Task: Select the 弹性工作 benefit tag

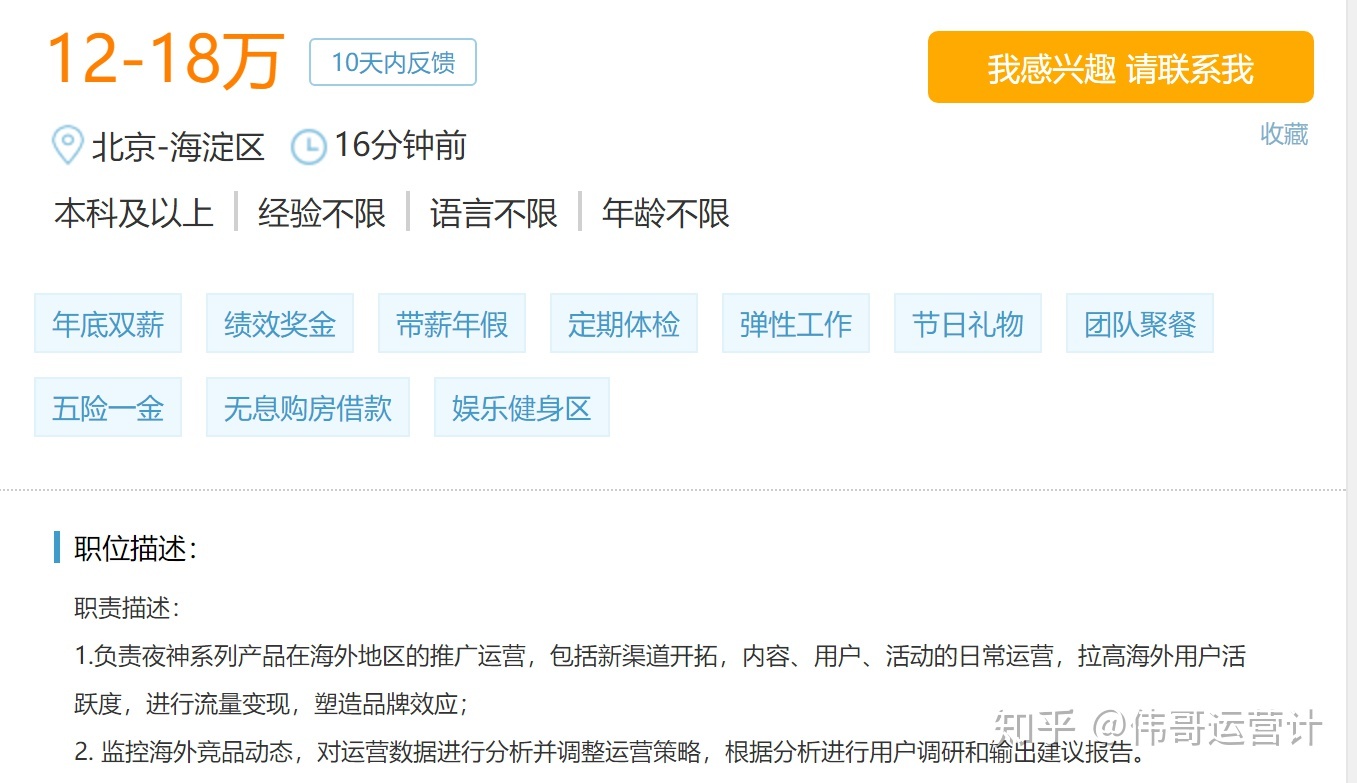Action: pos(796,324)
